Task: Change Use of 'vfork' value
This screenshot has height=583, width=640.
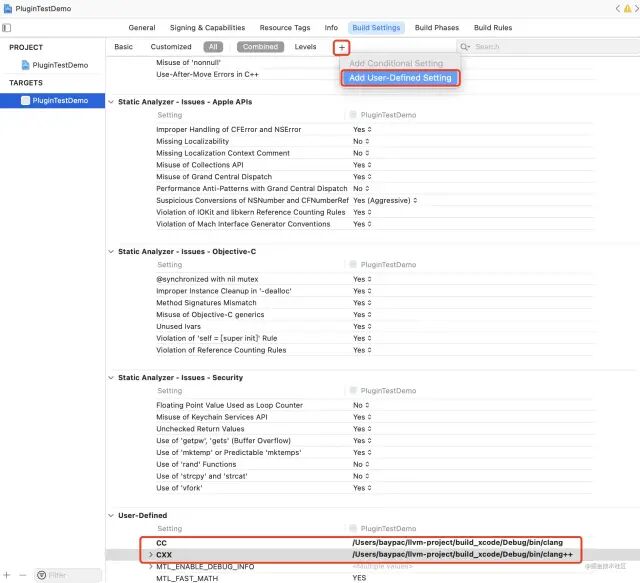Action: (x=362, y=488)
